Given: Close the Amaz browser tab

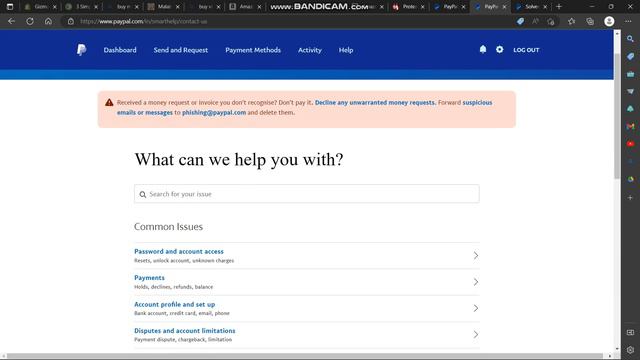Looking at the screenshot, I should tap(259, 7).
